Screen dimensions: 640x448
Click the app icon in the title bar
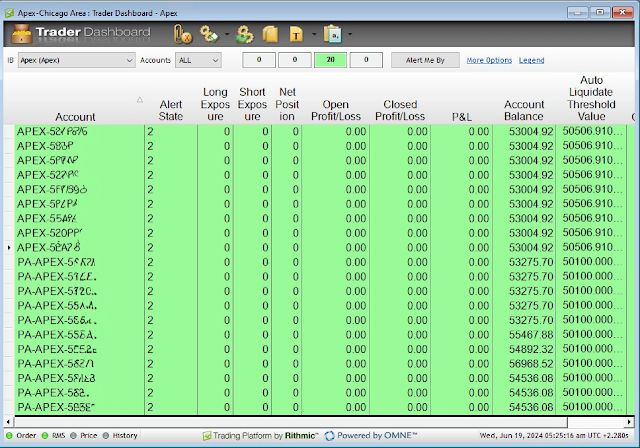tap(9, 13)
